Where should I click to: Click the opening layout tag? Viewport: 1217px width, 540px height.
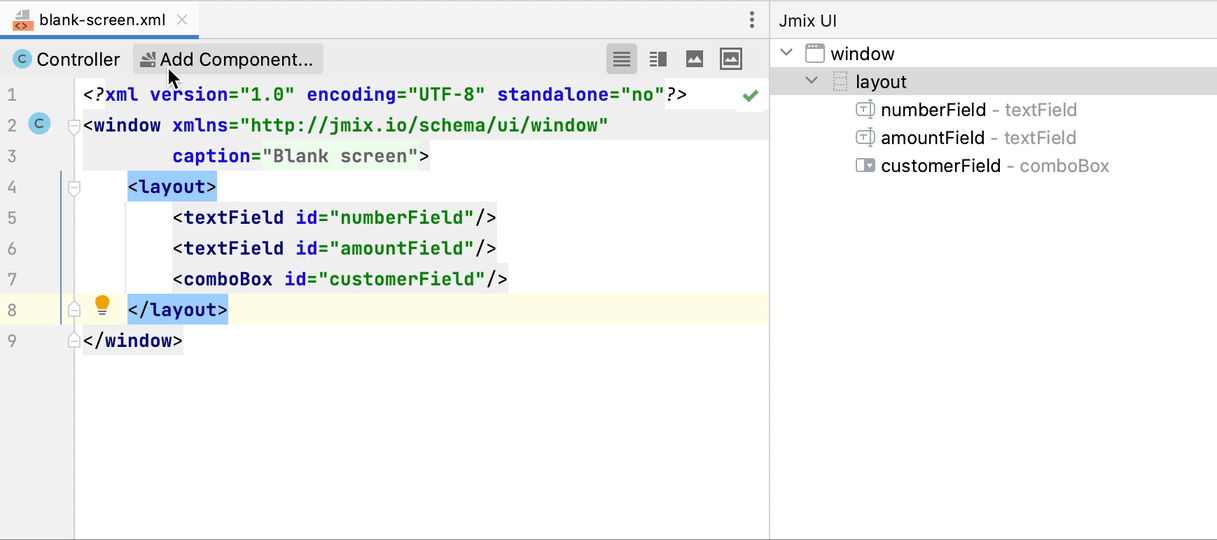172,187
